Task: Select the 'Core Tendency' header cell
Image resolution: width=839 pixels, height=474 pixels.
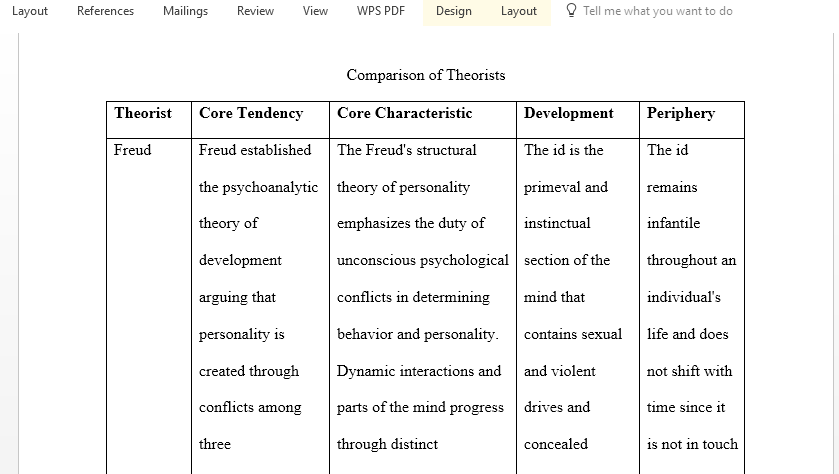Action: [x=261, y=120]
